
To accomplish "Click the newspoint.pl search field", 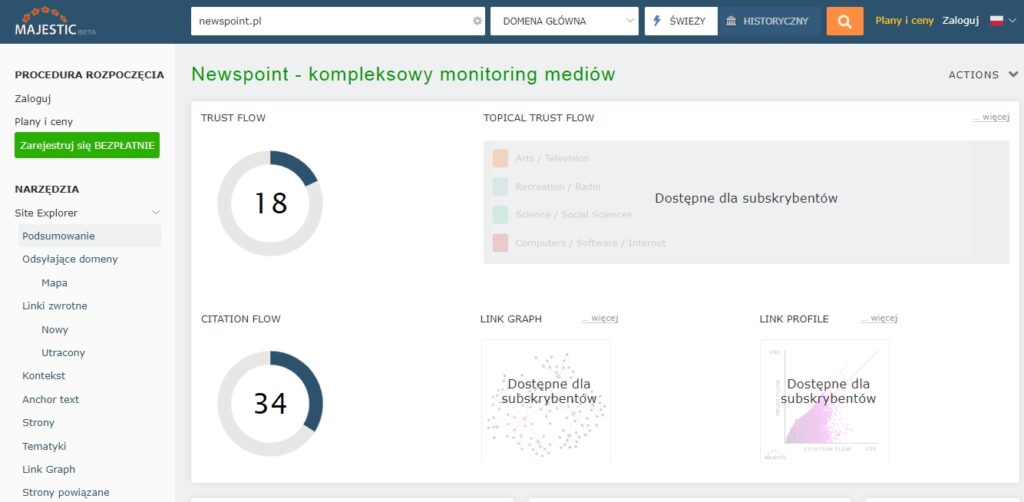I will tap(338, 21).
